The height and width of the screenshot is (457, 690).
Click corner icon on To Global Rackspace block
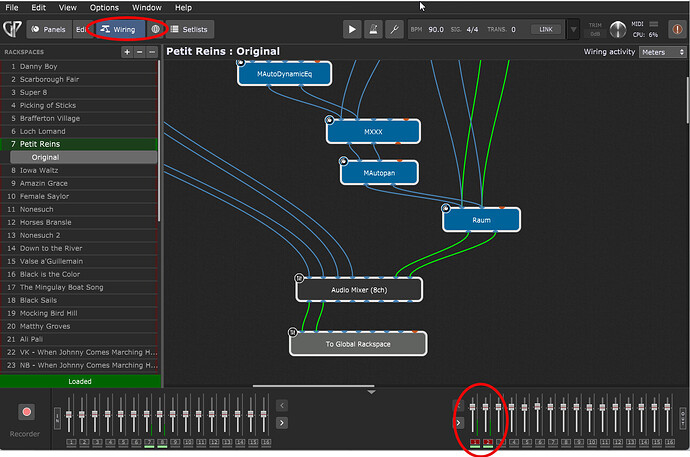293,332
